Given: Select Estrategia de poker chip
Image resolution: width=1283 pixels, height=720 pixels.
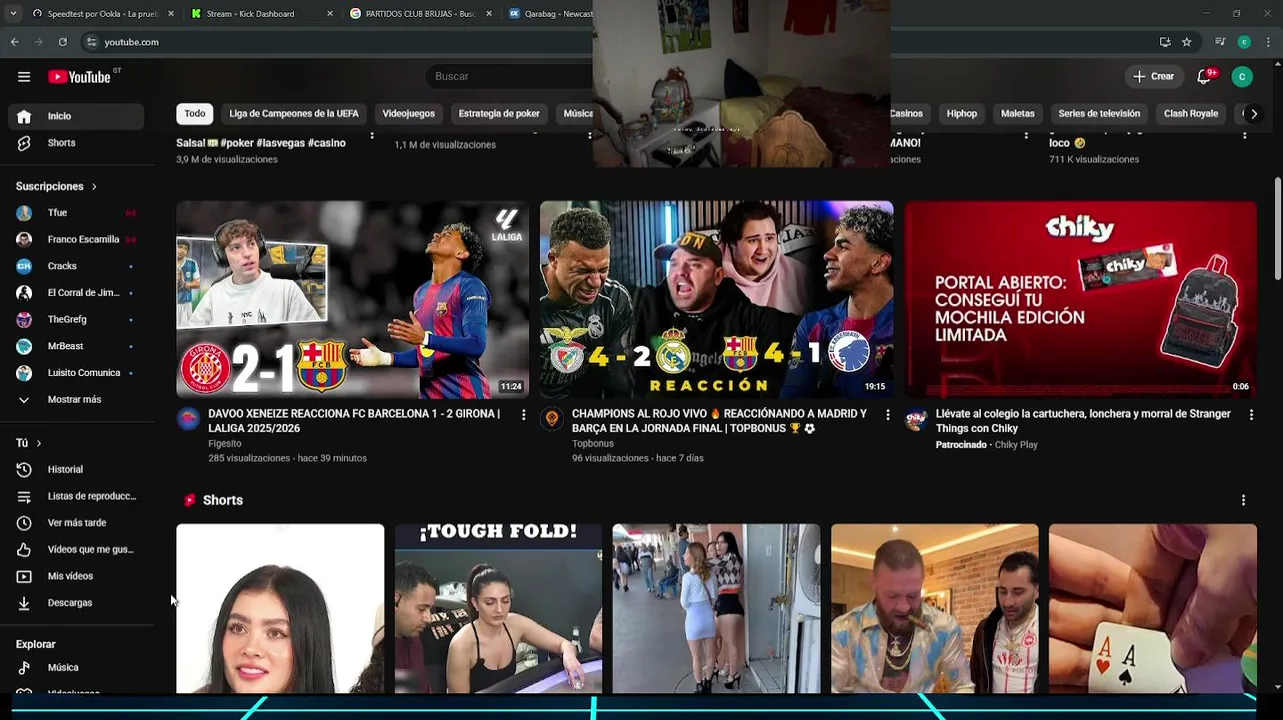Looking at the screenshot, I should coord(499,114).
